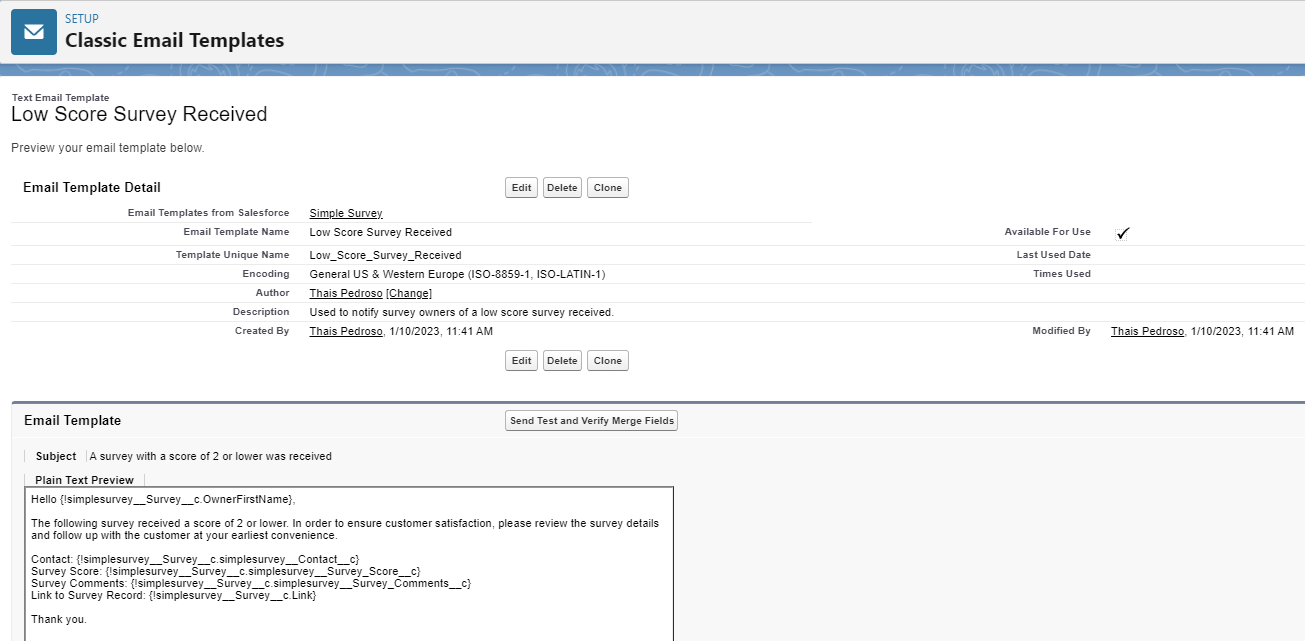Click the Last Used Date label
Screen dimensions: 1305x641
1054,255
